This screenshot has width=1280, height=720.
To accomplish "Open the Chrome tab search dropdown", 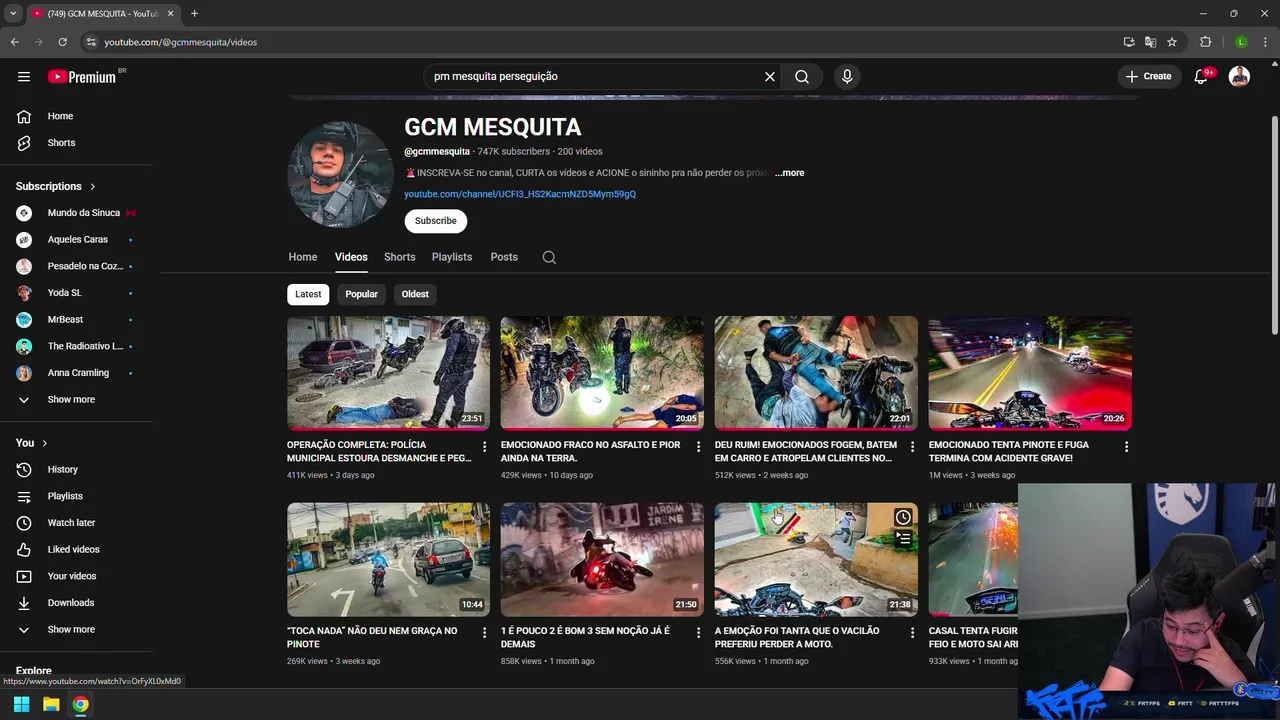I will coord(12,13).
